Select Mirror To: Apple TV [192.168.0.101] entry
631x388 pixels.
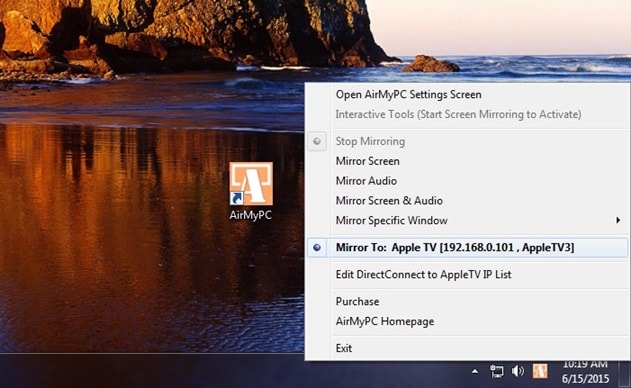(x=467, y=248)
